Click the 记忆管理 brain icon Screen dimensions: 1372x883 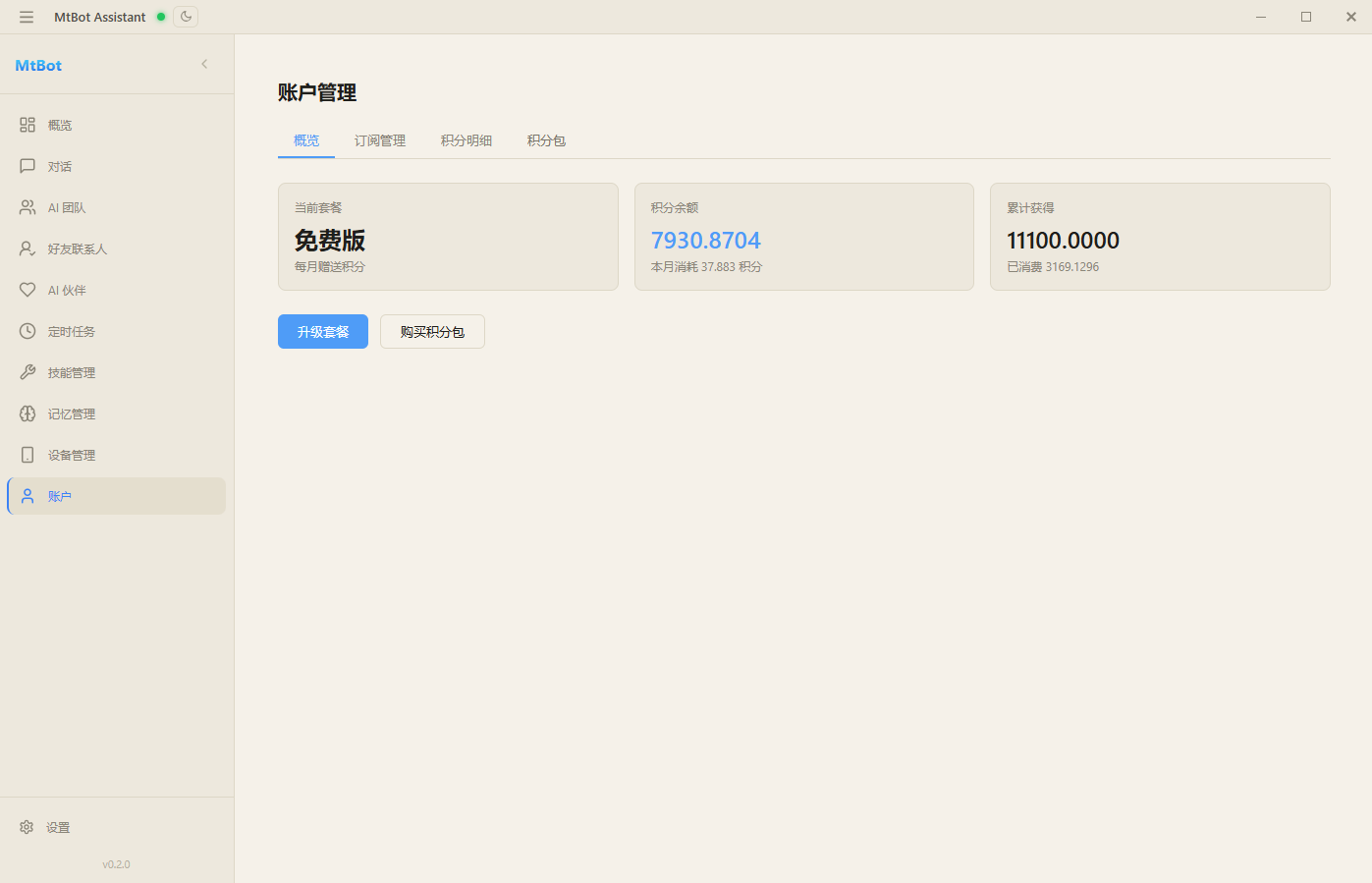pyautogui.click(x=27, y=414)
